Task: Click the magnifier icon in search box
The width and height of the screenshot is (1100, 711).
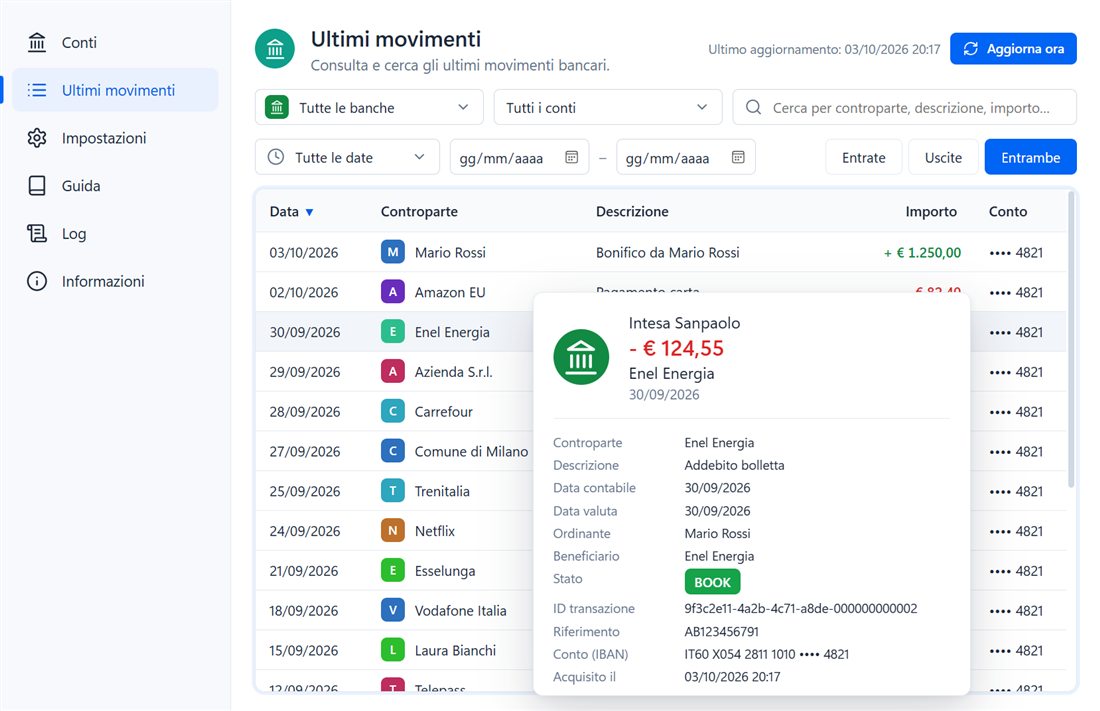Action: click(x=753, y=107)
